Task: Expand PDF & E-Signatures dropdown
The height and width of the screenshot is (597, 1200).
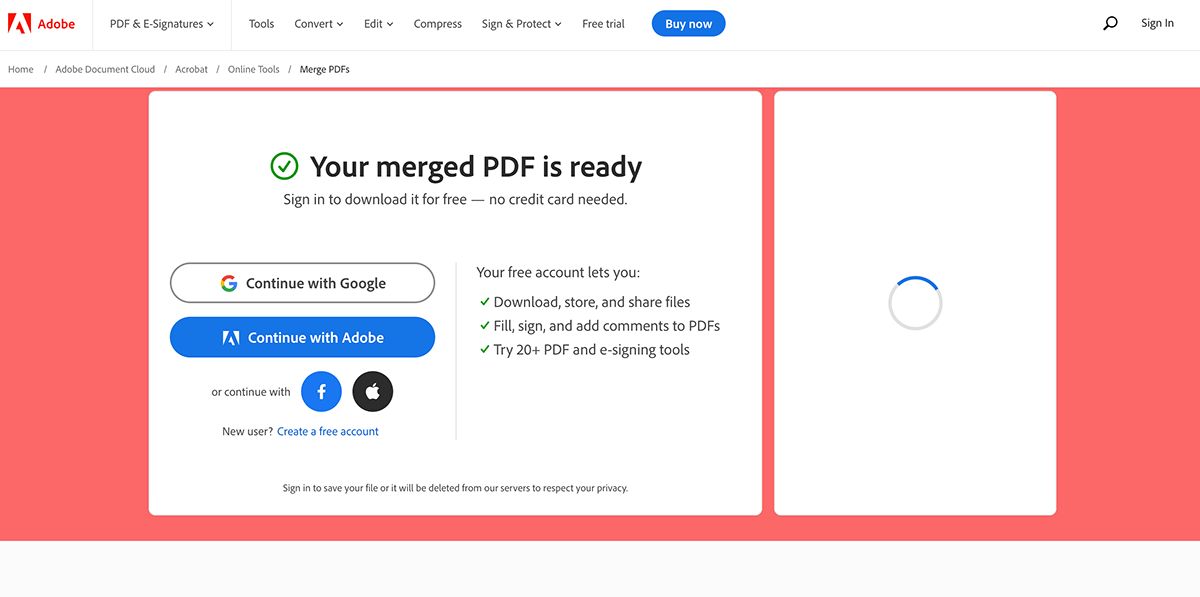Action: coord(162,24)
